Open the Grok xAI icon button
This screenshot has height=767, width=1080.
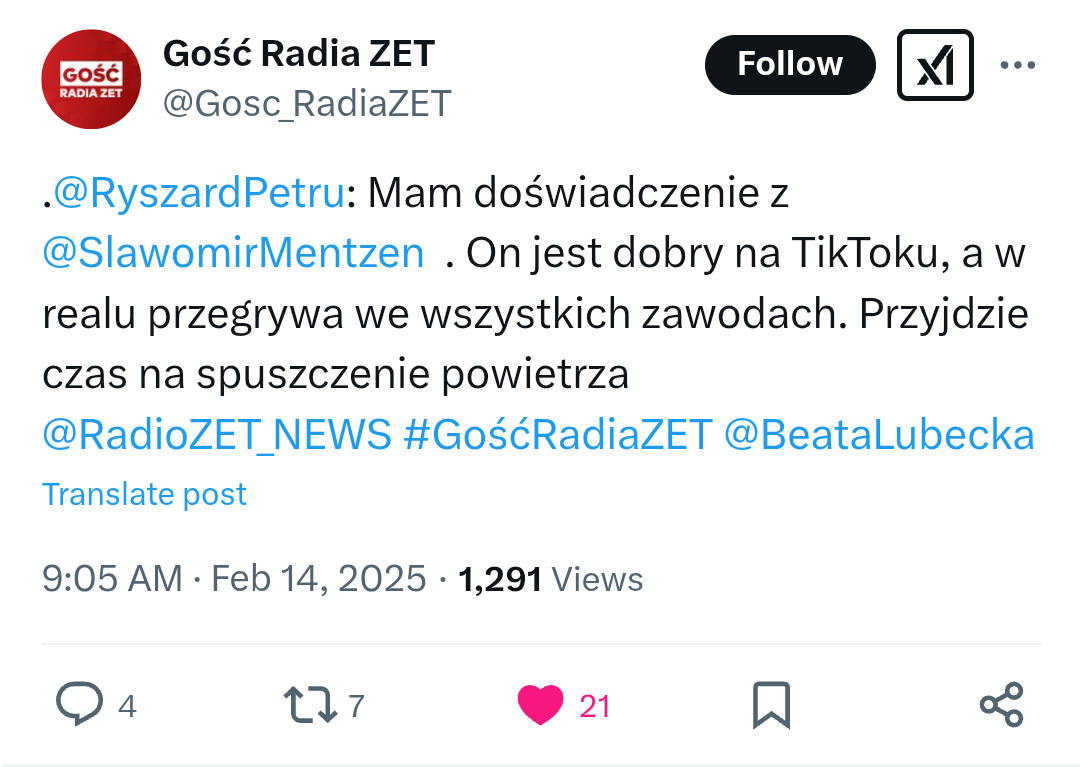pyautogui.click(x=935, y=65)
